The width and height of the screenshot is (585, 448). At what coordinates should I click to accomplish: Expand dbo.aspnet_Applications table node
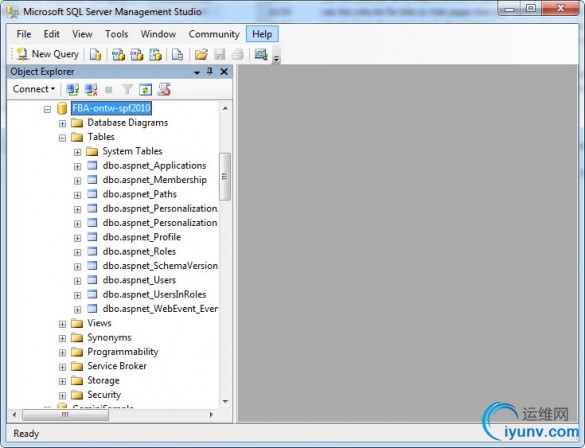point(77,166)
